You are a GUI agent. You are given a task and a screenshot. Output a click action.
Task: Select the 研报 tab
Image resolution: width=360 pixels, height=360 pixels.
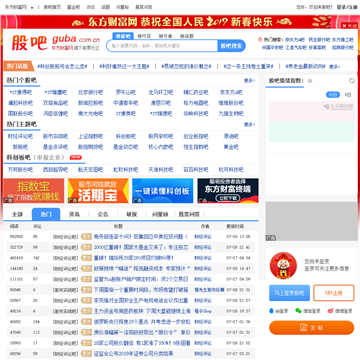(132, 214)
